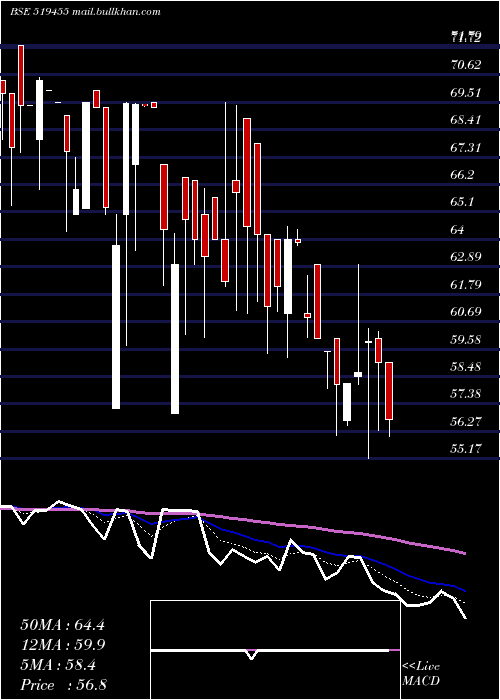
Task: Click the 69.51 price axis label
Action: (466, 93)
